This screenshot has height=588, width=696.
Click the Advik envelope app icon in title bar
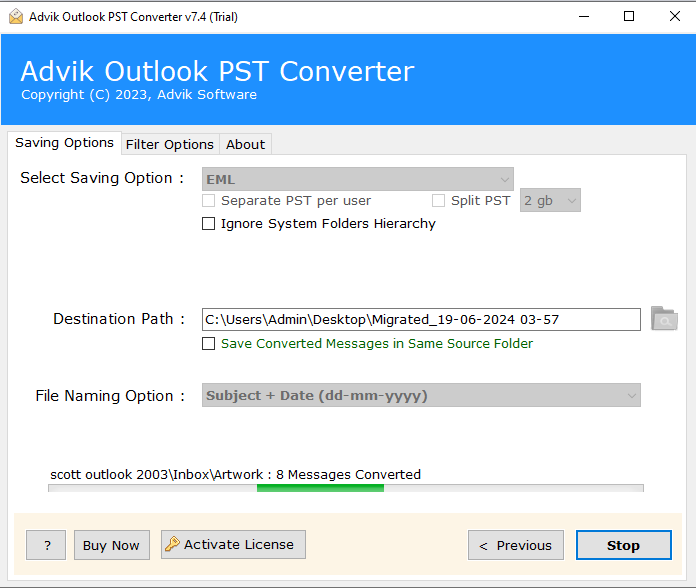[x=16, y=16]
